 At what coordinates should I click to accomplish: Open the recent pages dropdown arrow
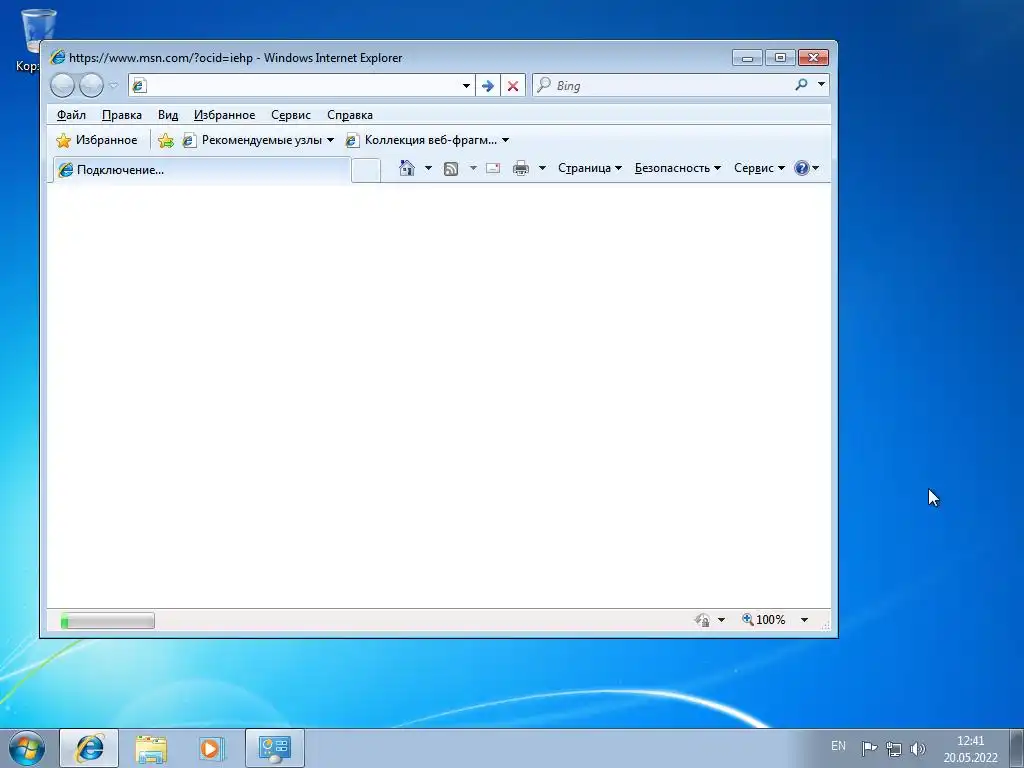point(114,85)
